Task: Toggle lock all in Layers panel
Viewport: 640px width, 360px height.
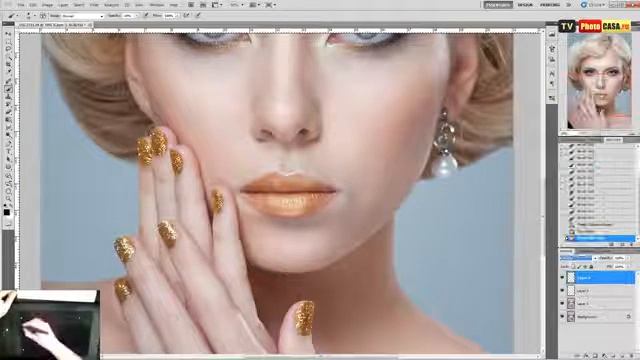Action: tap(591, 267)
